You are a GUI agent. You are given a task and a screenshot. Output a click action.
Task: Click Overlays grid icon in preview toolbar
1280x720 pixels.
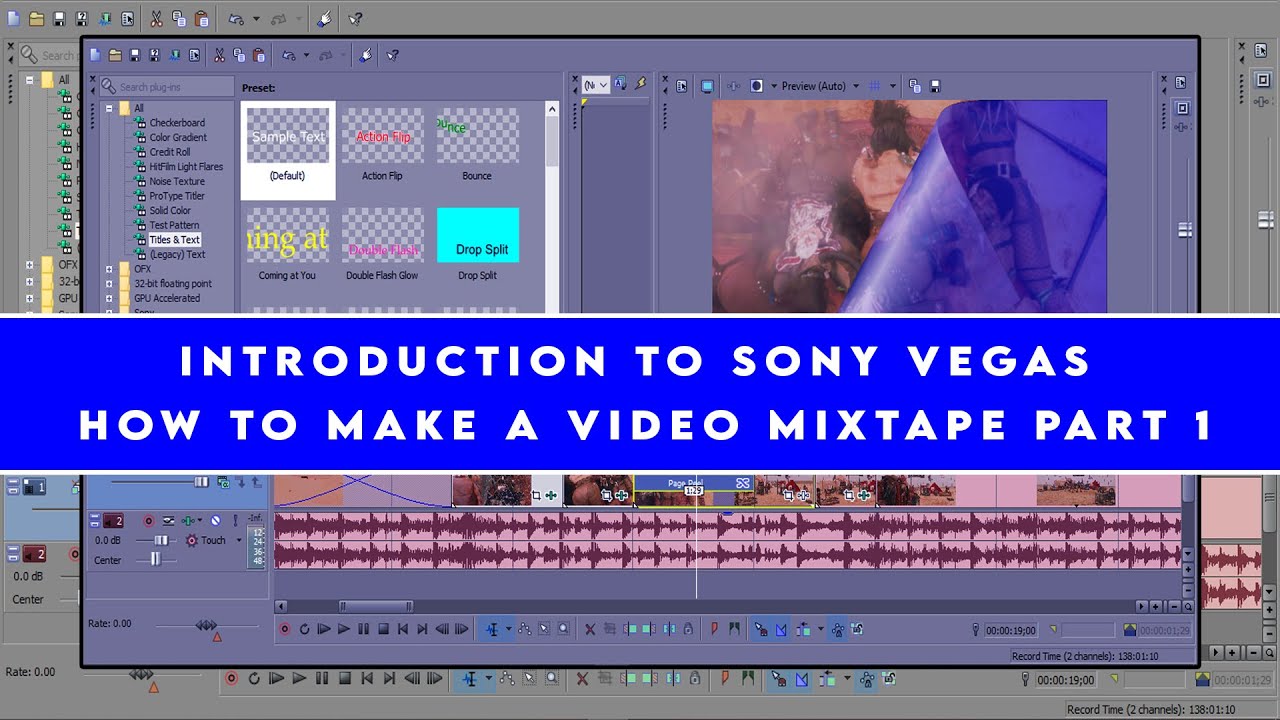click(875, 86)
